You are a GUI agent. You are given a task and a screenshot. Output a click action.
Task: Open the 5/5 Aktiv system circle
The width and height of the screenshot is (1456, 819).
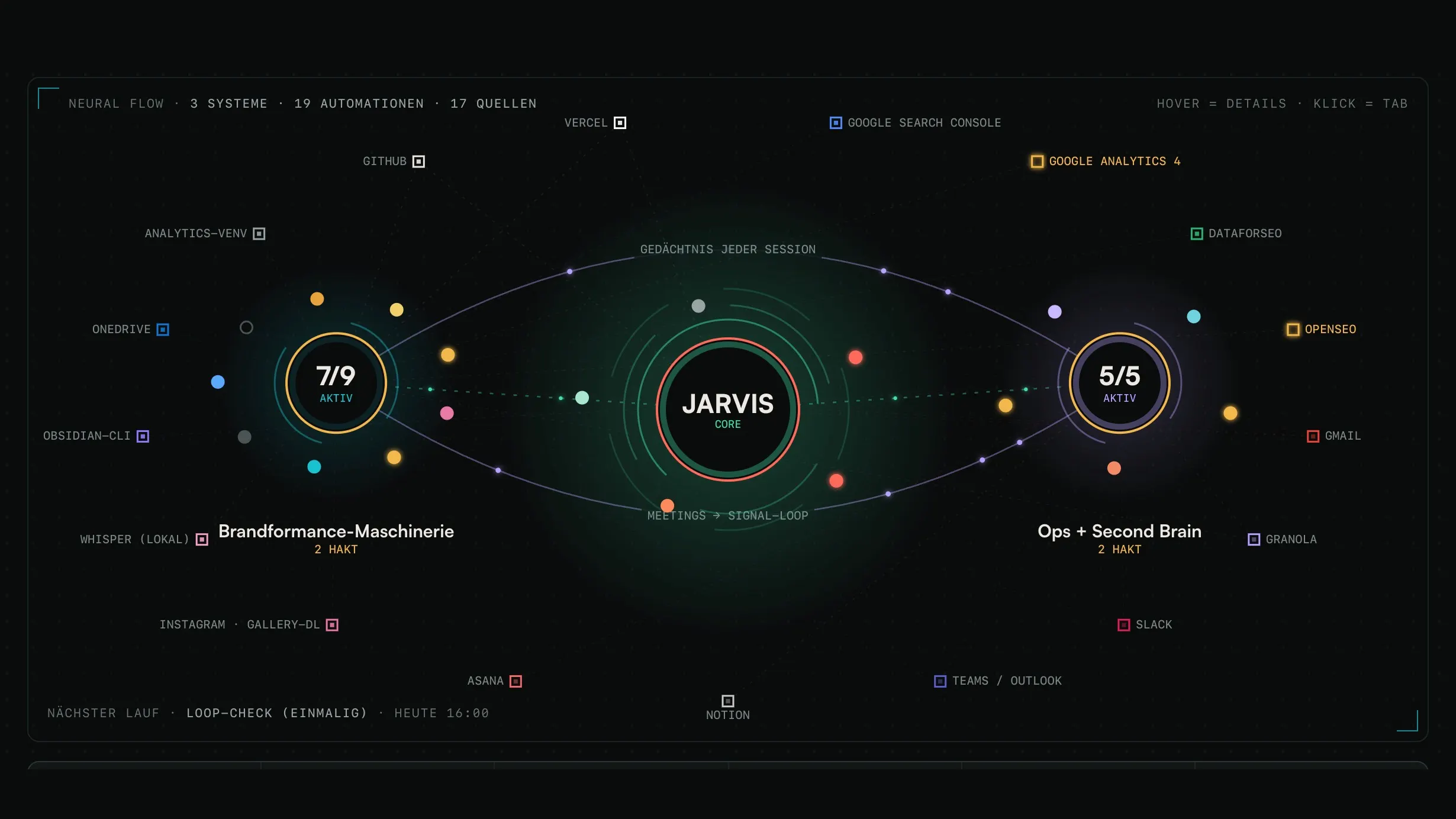1120,383
